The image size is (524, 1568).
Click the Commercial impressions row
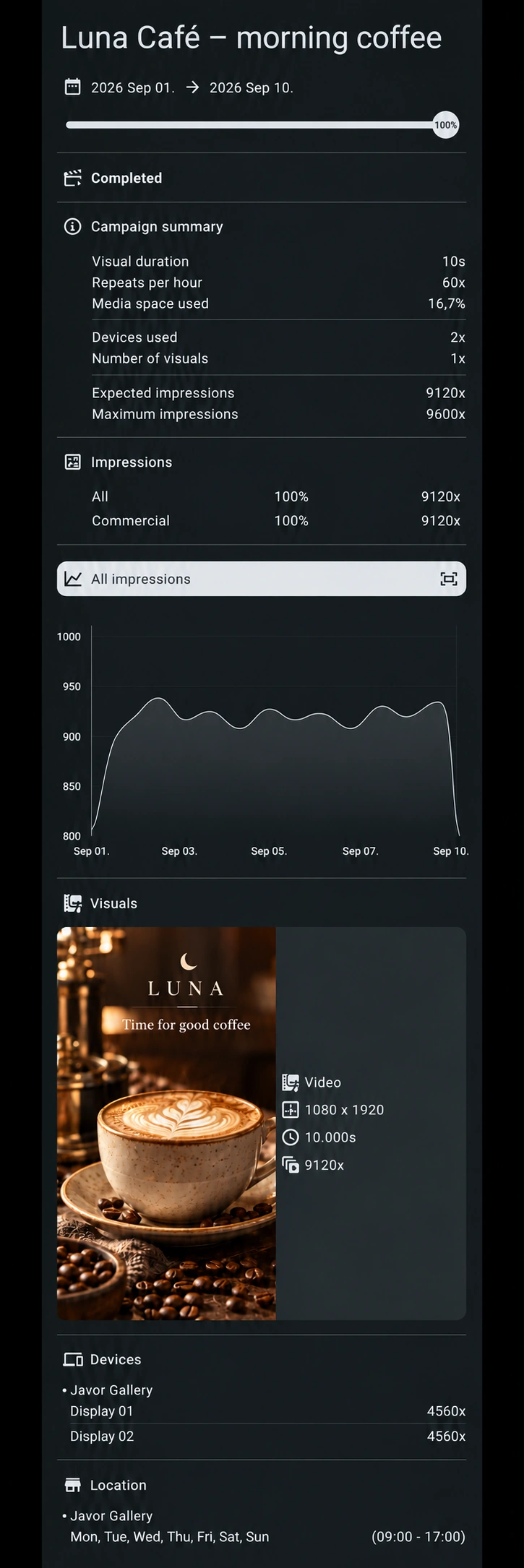[276, 520]
